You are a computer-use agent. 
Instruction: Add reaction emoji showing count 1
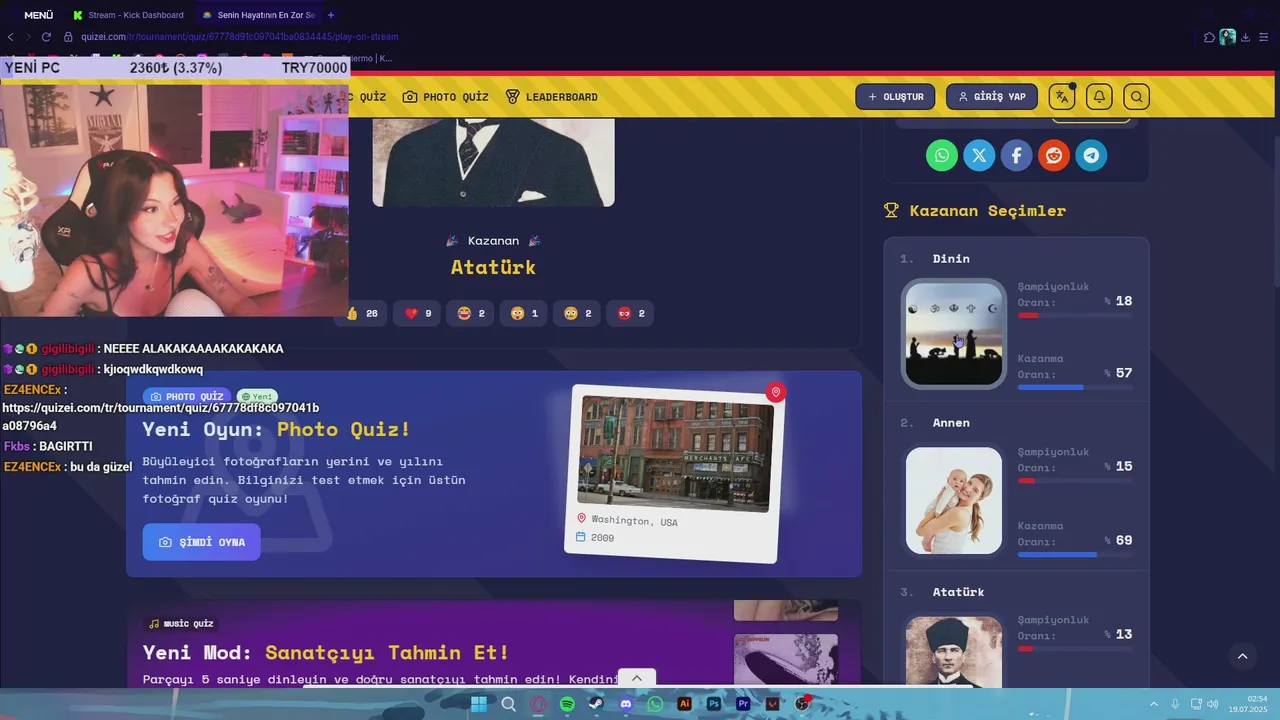524,313
